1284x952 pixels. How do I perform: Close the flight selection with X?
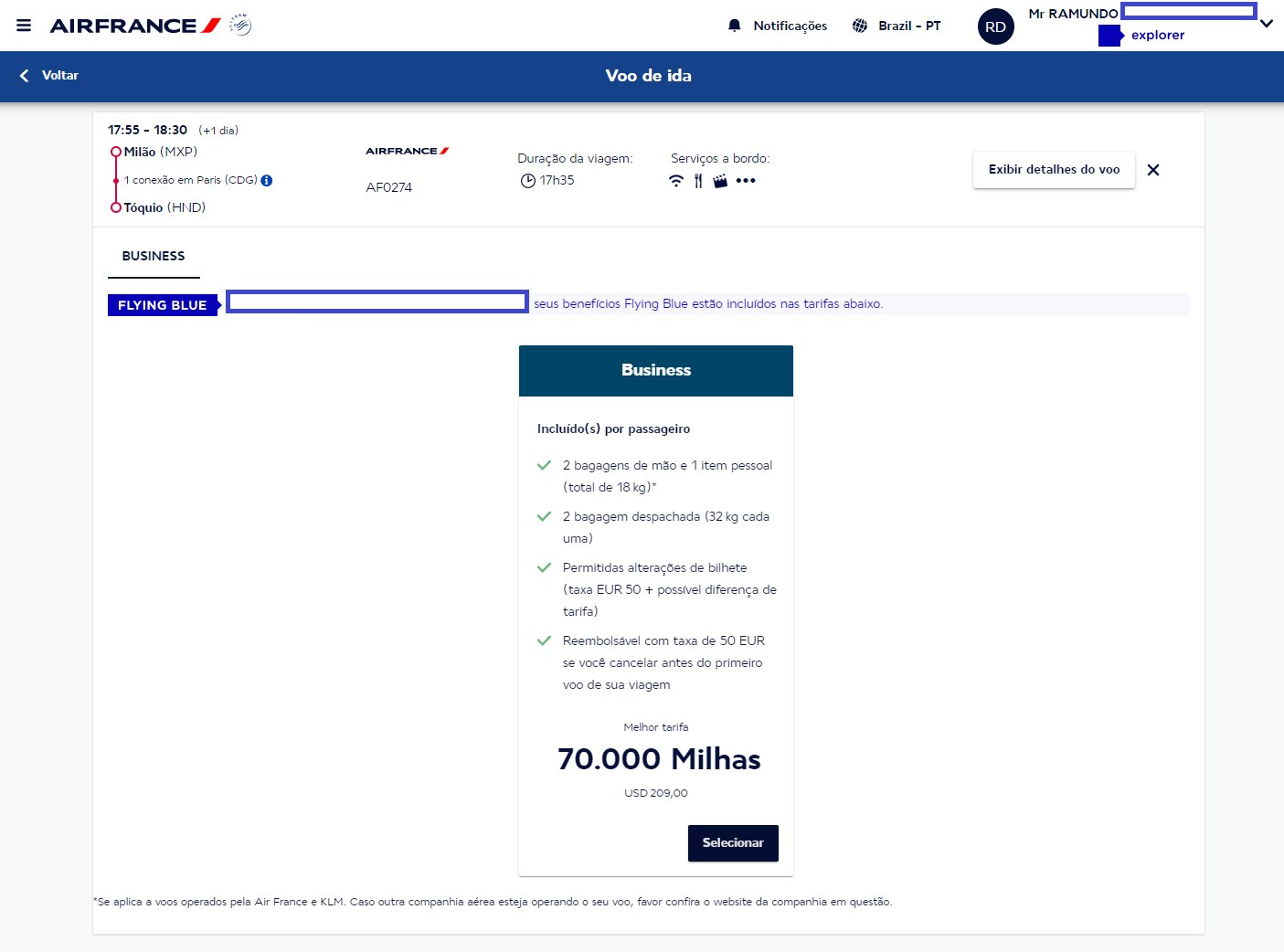(x=1153, y=170)
